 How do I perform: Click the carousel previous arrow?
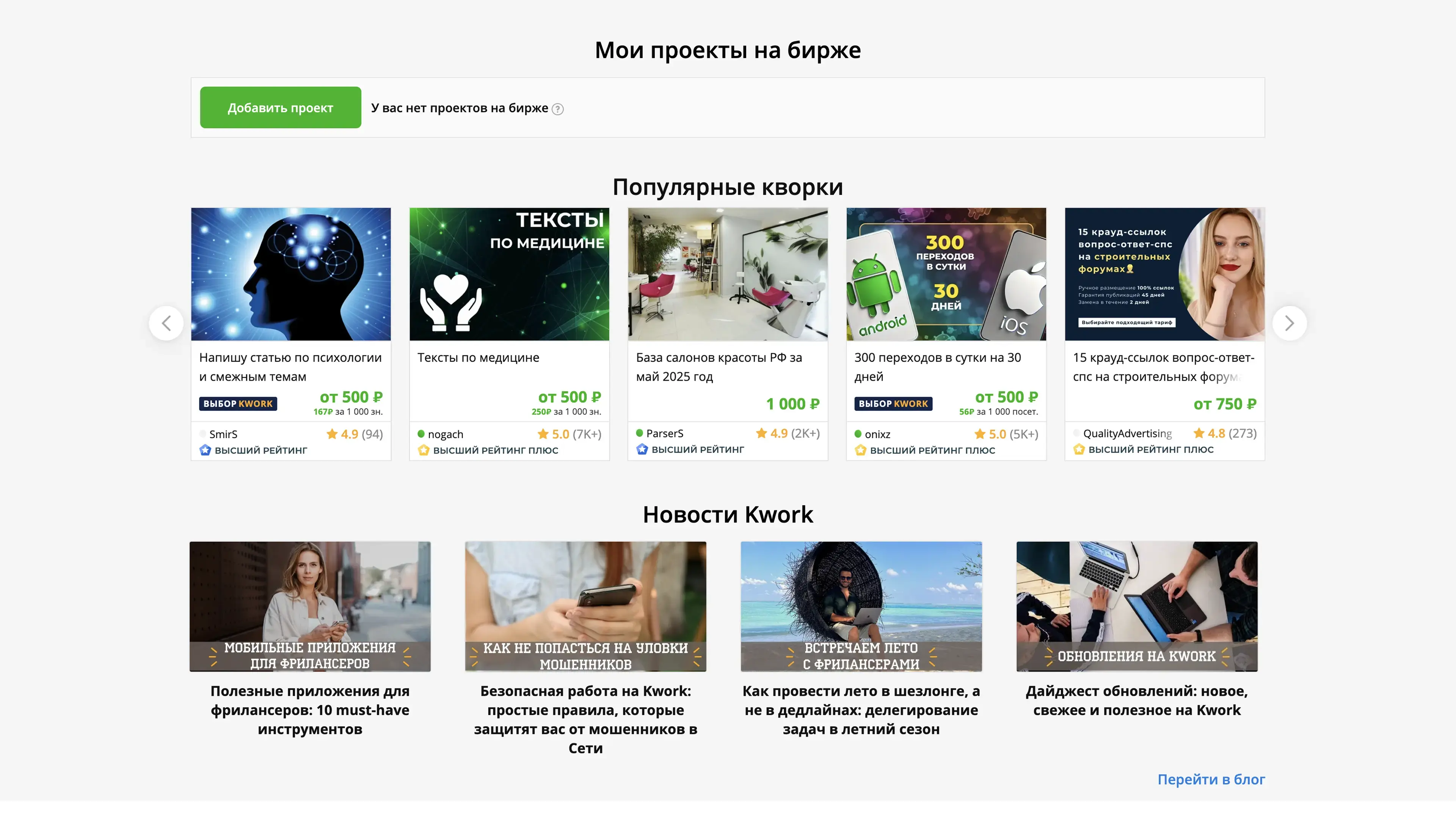pos(166,323)
